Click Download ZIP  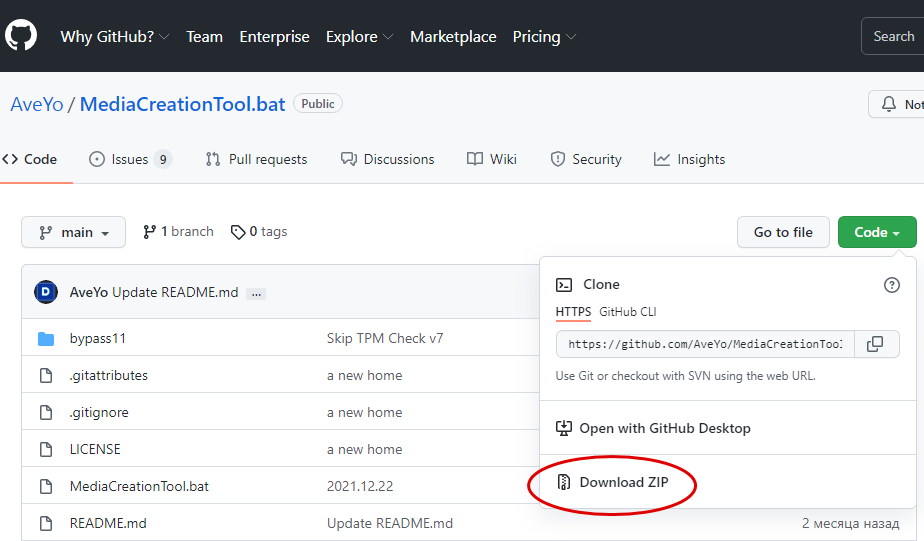[623, 482]
